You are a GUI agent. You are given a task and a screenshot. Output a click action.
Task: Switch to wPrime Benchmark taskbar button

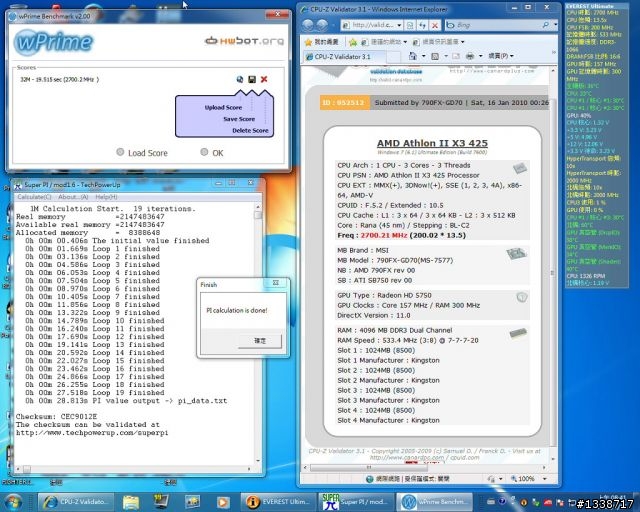[x=433, y=501]
